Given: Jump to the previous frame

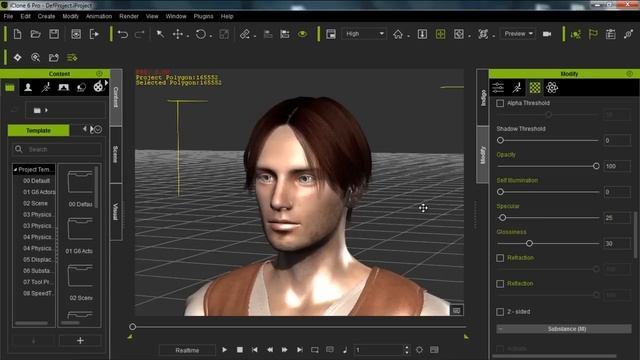Looking at the screenshot, I should pyautogui.click(x=270, y=350).
